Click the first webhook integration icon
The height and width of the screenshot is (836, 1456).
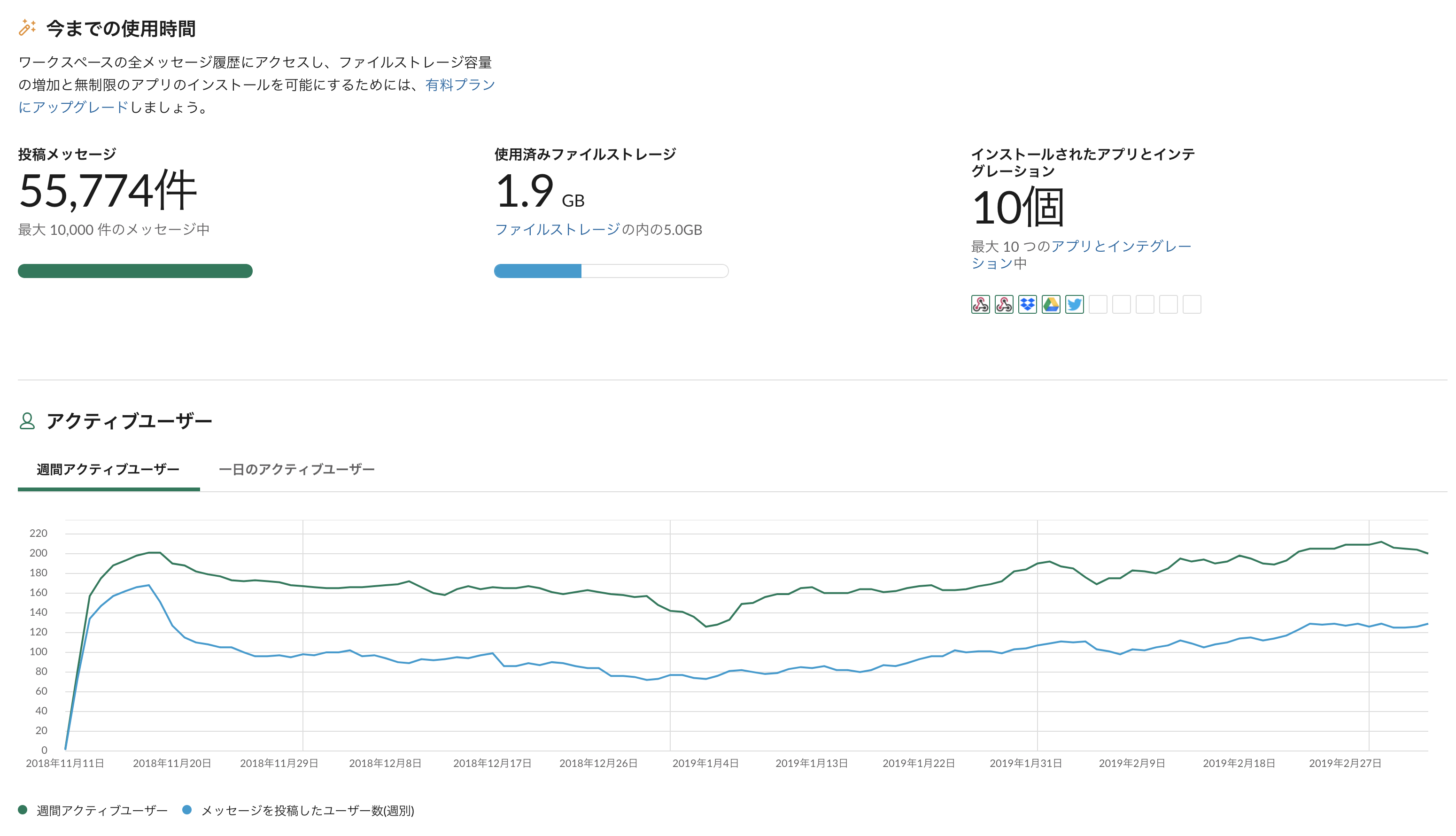point(980,304)
